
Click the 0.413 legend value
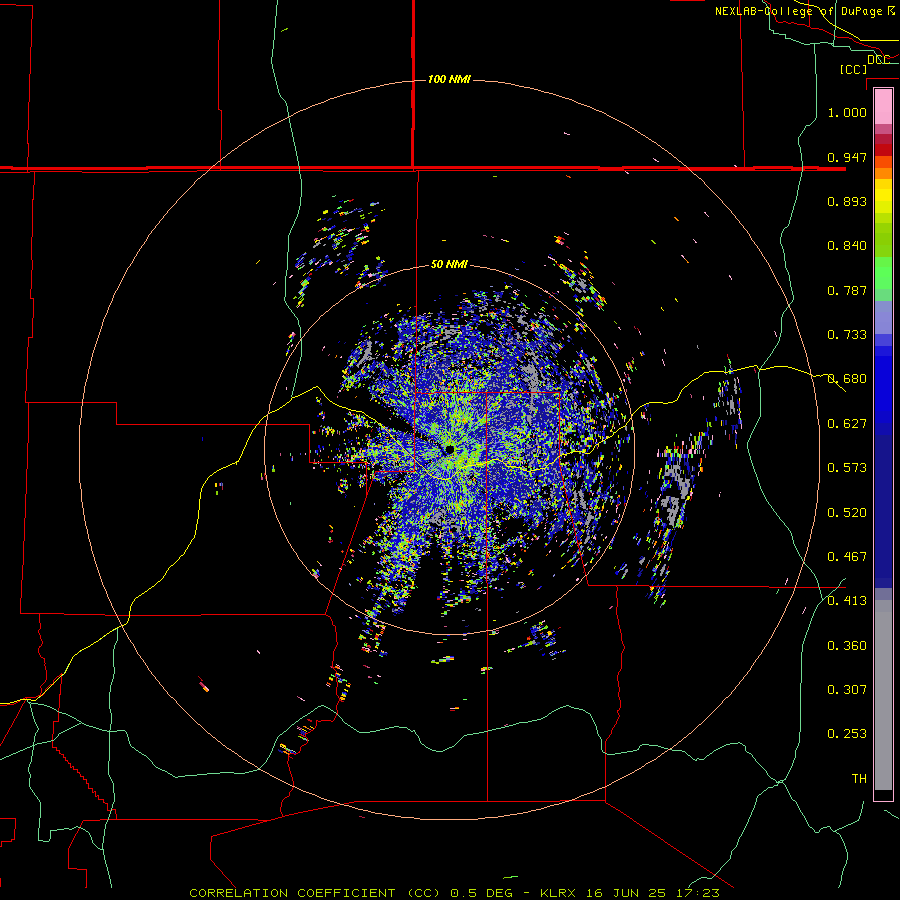click(x=847, y=601)
